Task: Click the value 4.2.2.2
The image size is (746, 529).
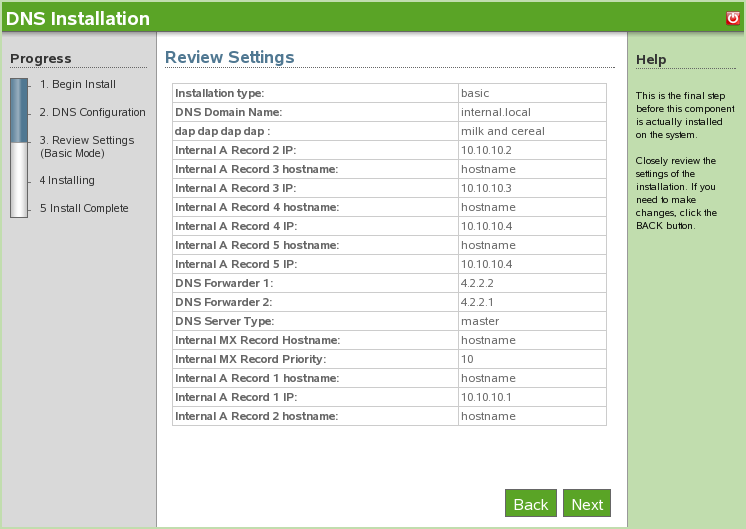Action: [x=477, y=284]
